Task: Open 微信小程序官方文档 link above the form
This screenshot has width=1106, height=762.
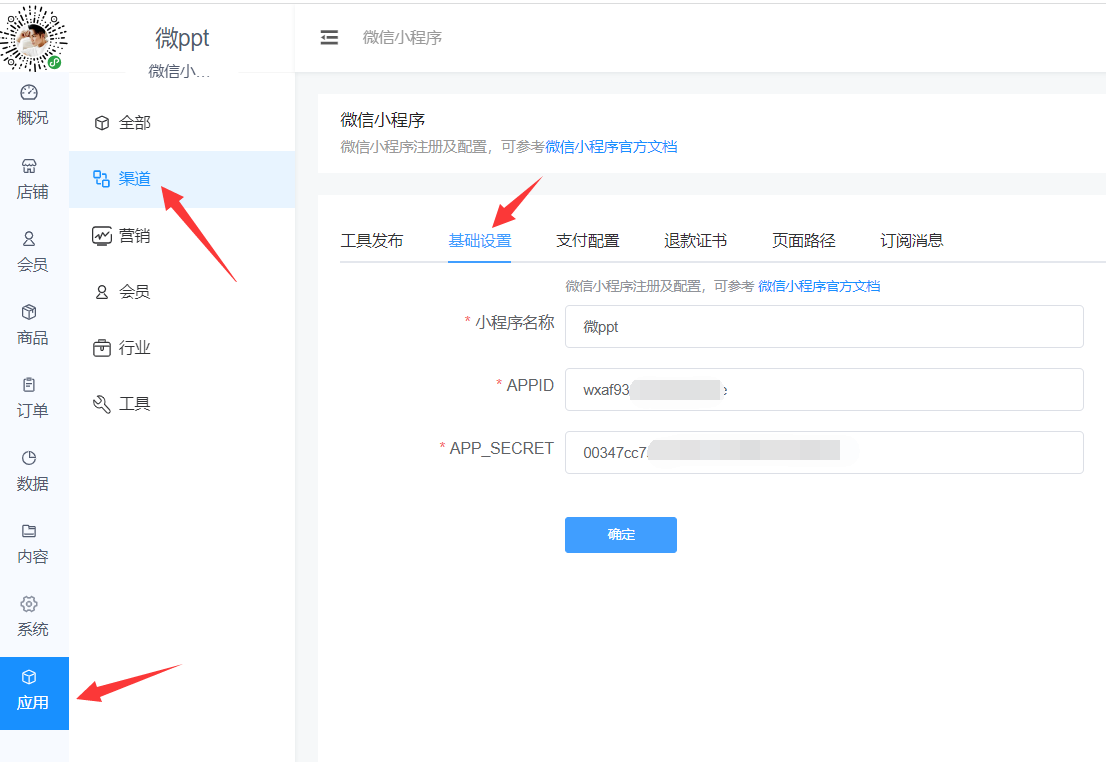Action: tap(819, 286)
